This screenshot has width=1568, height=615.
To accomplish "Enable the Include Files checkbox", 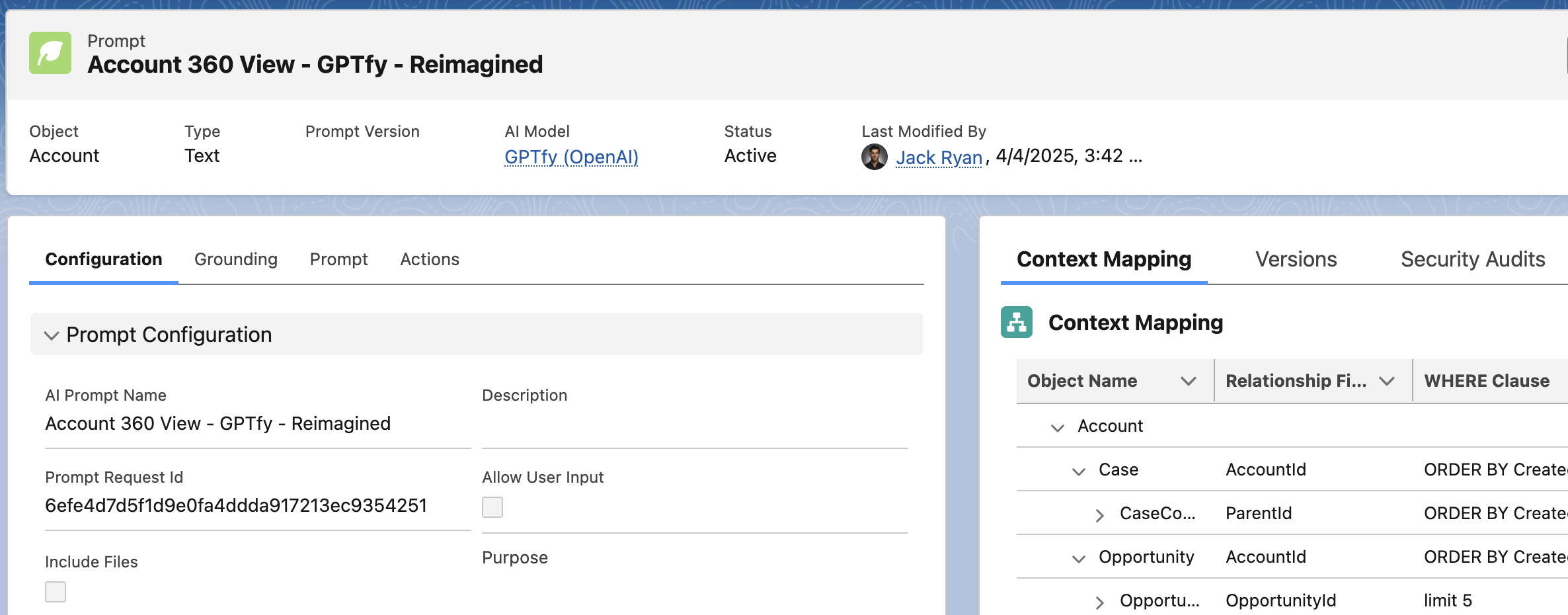I will 56,592.
